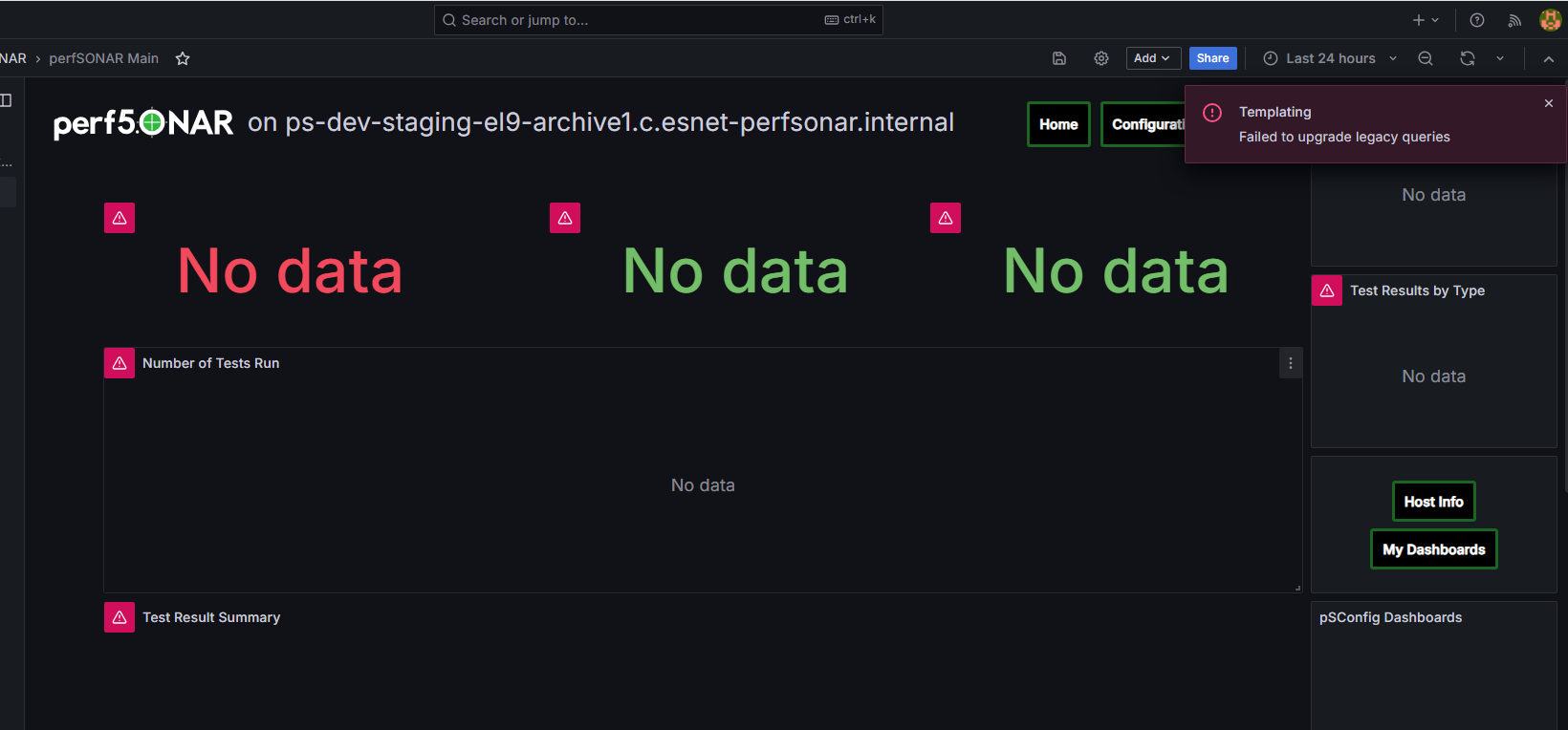The image size is (1568, 730).
Task: Click the save dashboard icon
Action: tap(1059, 58)
